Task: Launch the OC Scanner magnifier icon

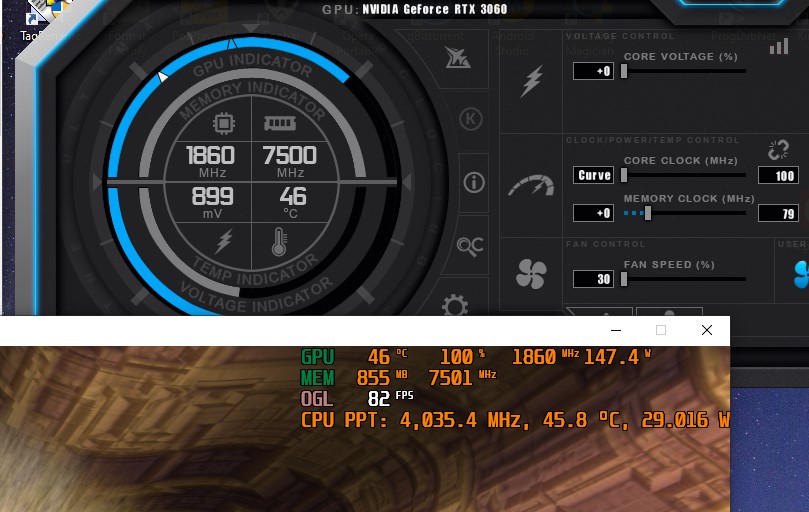Action: coord(470,246)
